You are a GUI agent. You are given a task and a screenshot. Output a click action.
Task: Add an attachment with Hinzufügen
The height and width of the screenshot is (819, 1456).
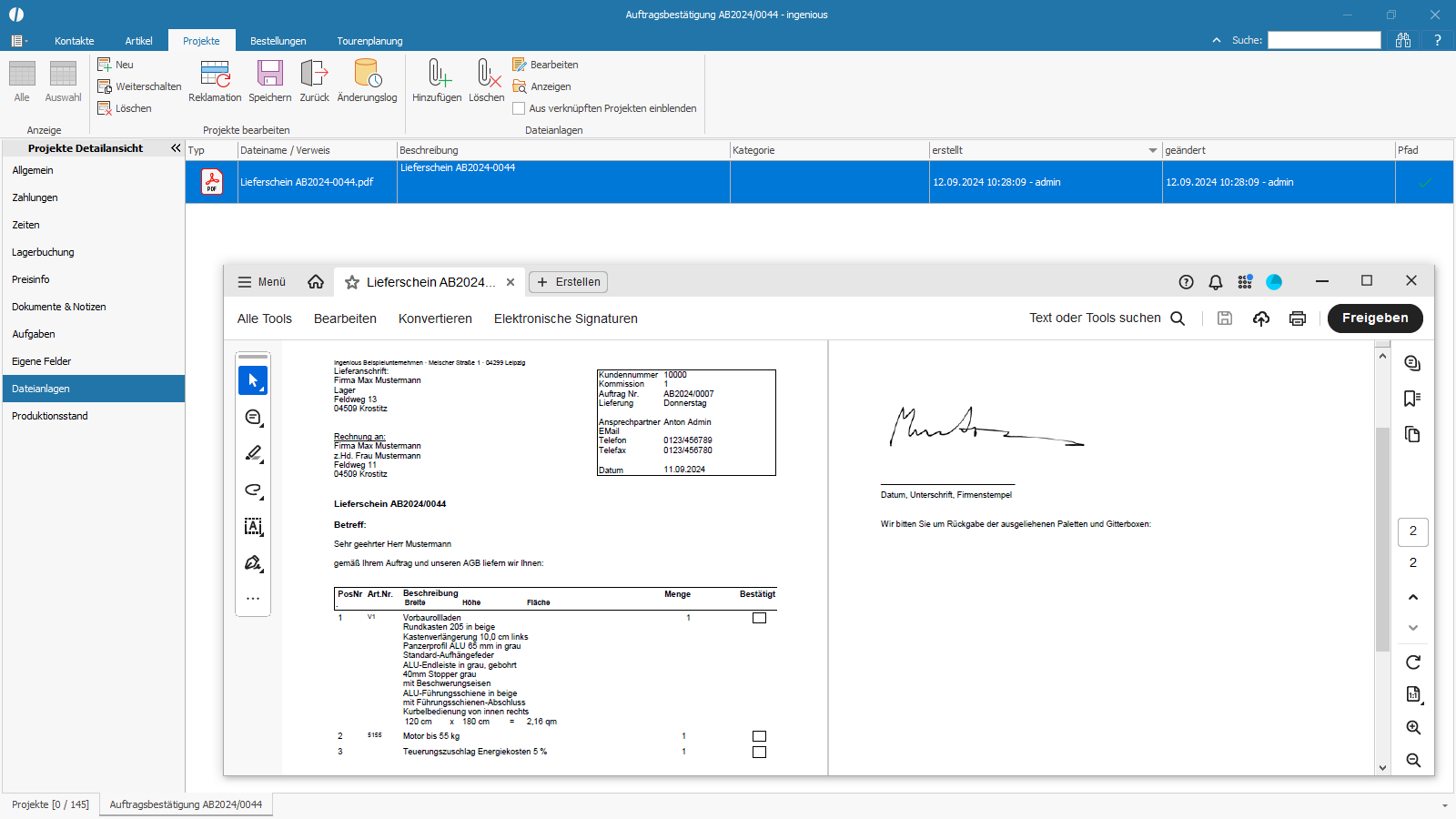point(438,74)
